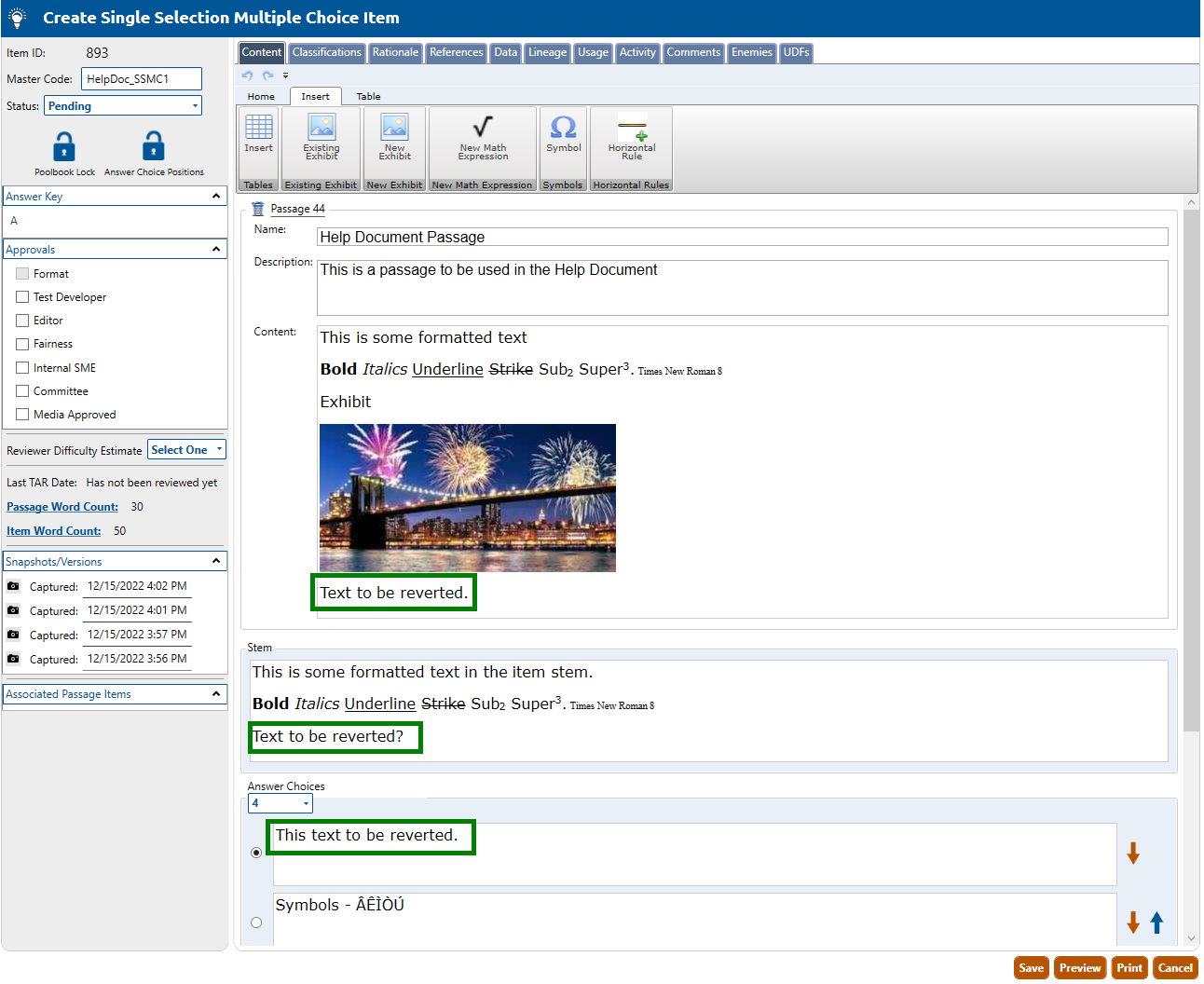Insert a table using the Tables icon
The image size is (1204, 984).
click(x=258, y=128)
